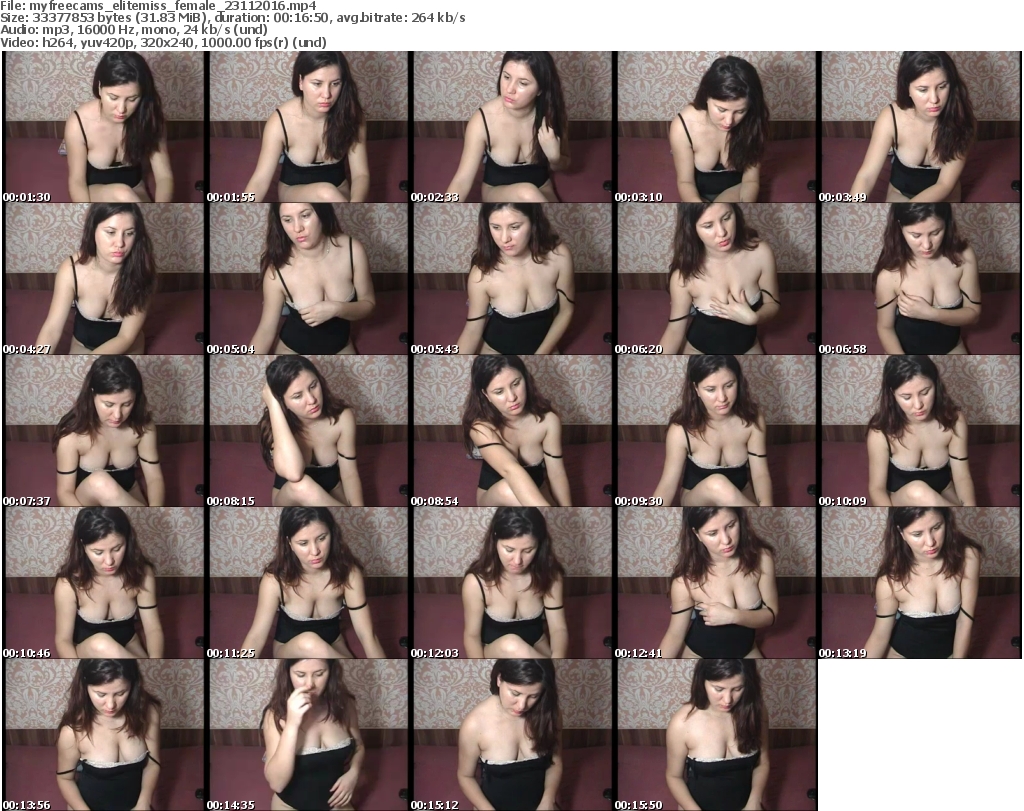Pick the snapshot timestamped 00:14:35
The height and width of the screenshot is (811, 1024).
[x=308, y=735]
